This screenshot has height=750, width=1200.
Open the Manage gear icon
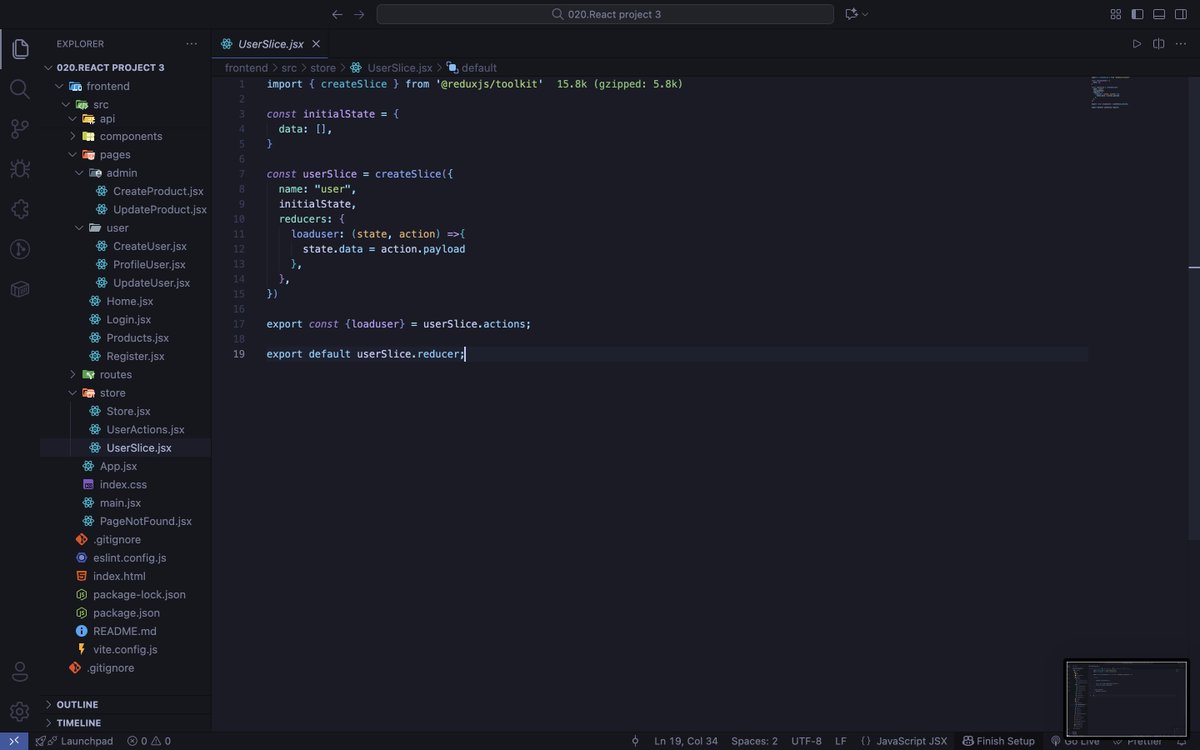tap(20, 711)
